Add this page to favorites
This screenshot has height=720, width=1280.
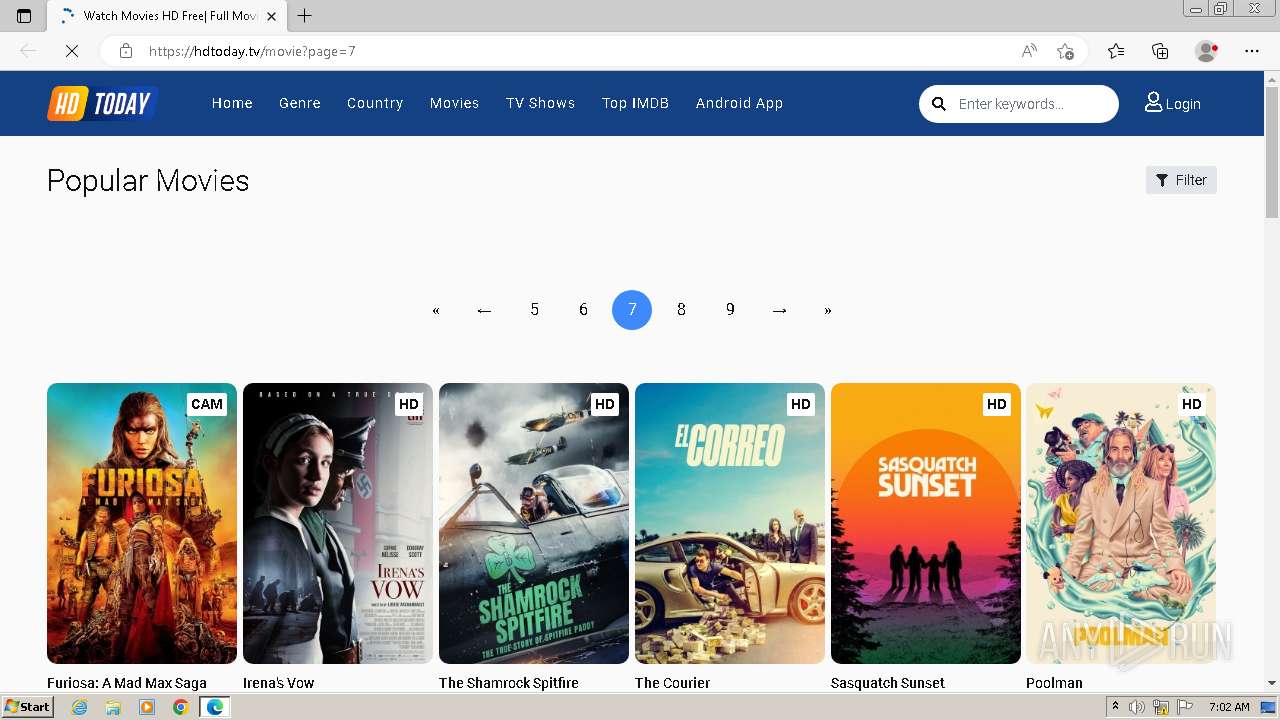(1065, 51)
